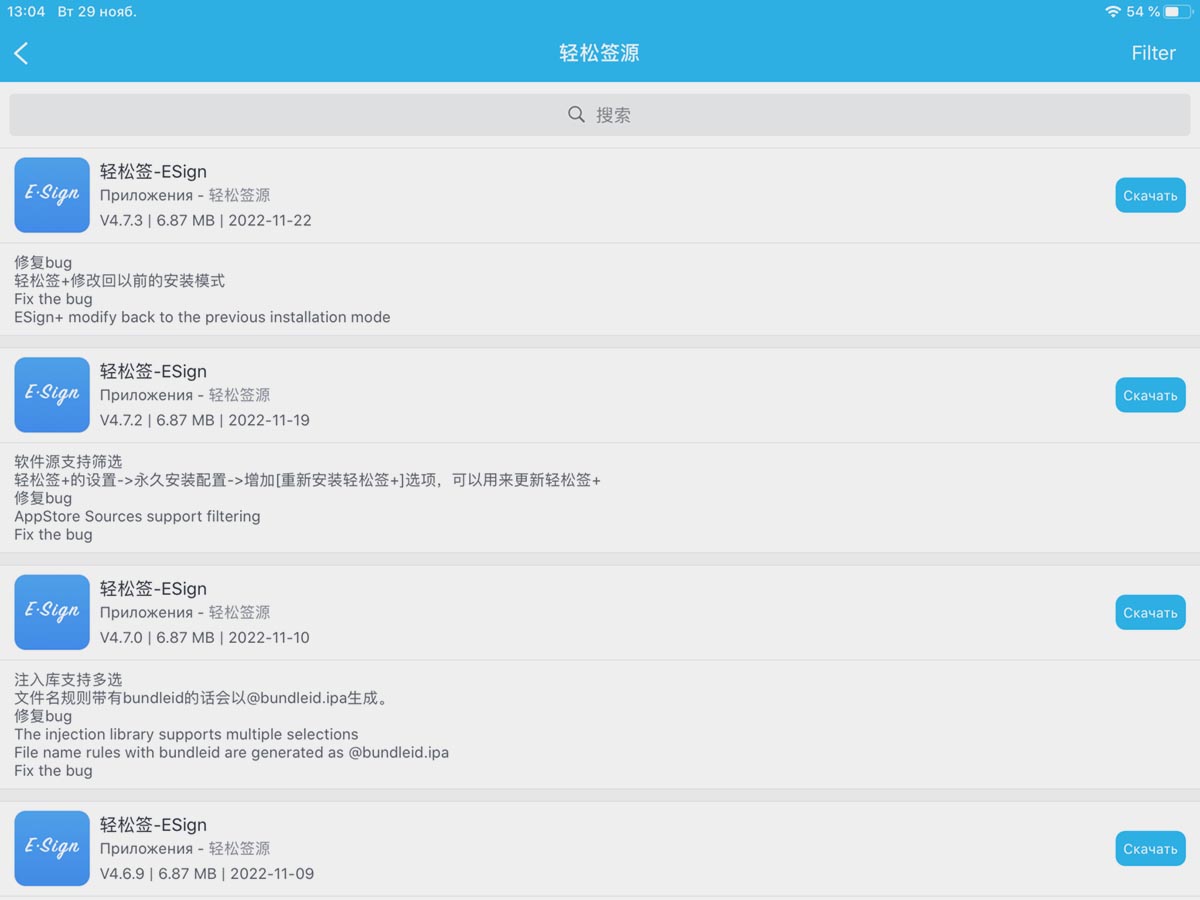The width and height of the screenshot is (1200, 900).
Task: Download ESign V4.7.2 with Скачать
Action: [1150, 395]
